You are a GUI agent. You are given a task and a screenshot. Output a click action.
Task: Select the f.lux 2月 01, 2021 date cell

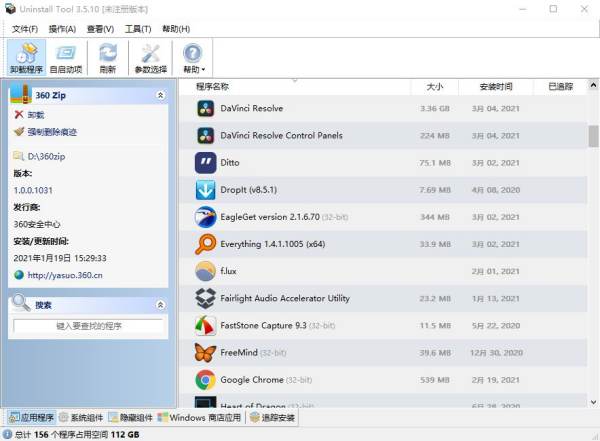(496, 272)
